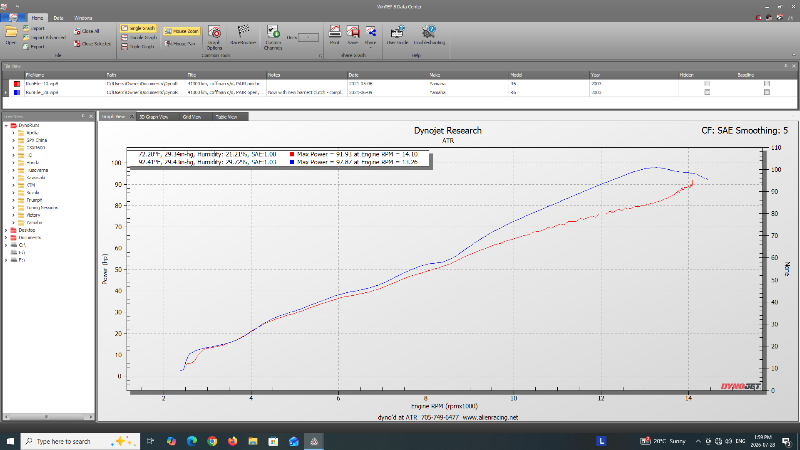This screenshot has width=800, height=450.
Task: Open the User Guide
Action: coord(397,35)
